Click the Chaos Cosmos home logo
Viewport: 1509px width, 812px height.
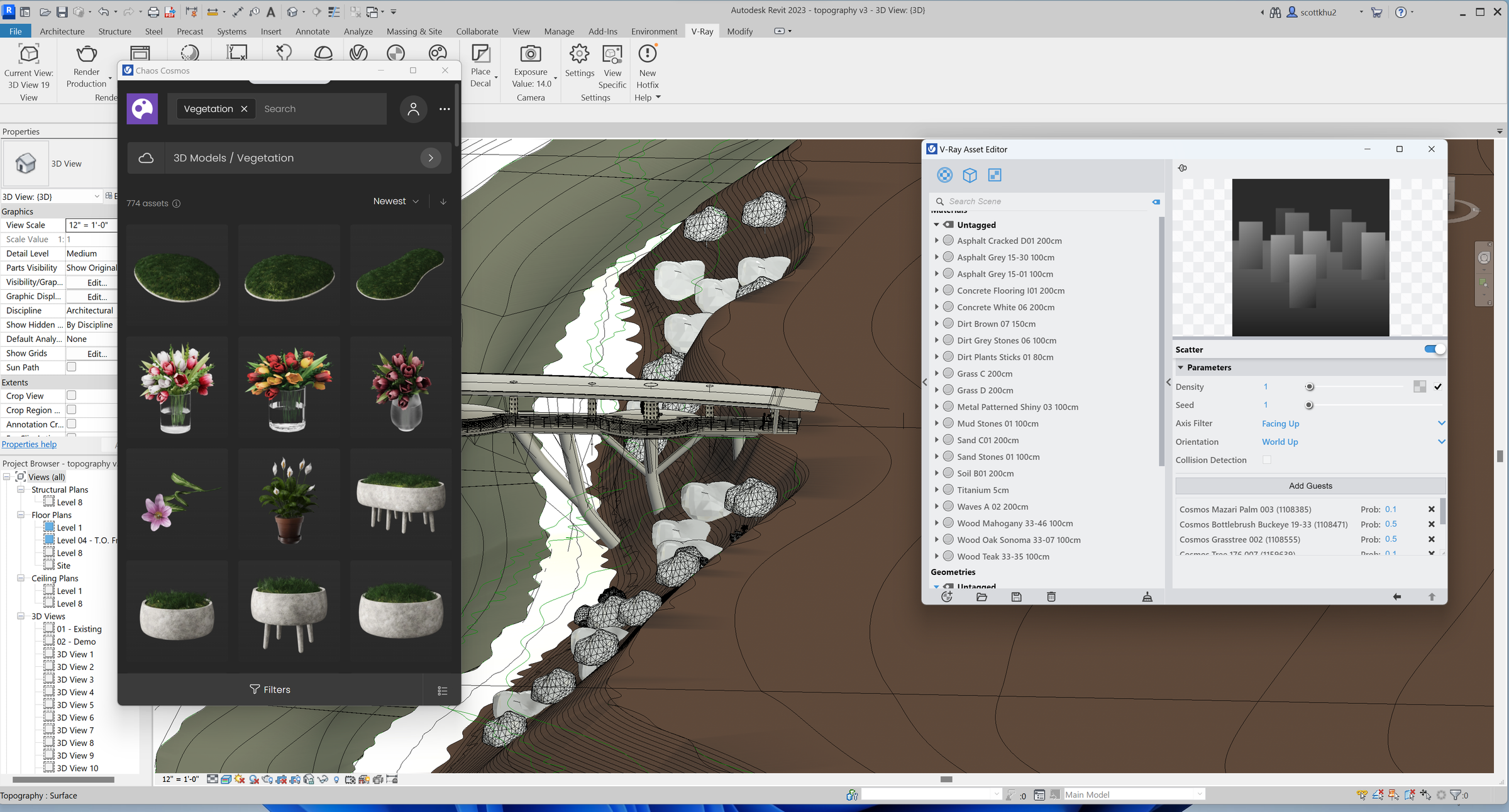(x=142, y=109)
